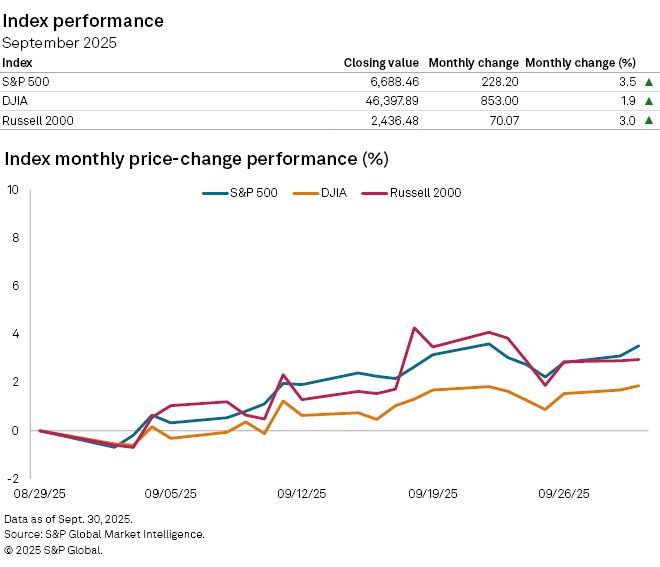Click the Index column header
Viewport: 660px width, 567px height.
pyautogui.click(x=17, y=62)
